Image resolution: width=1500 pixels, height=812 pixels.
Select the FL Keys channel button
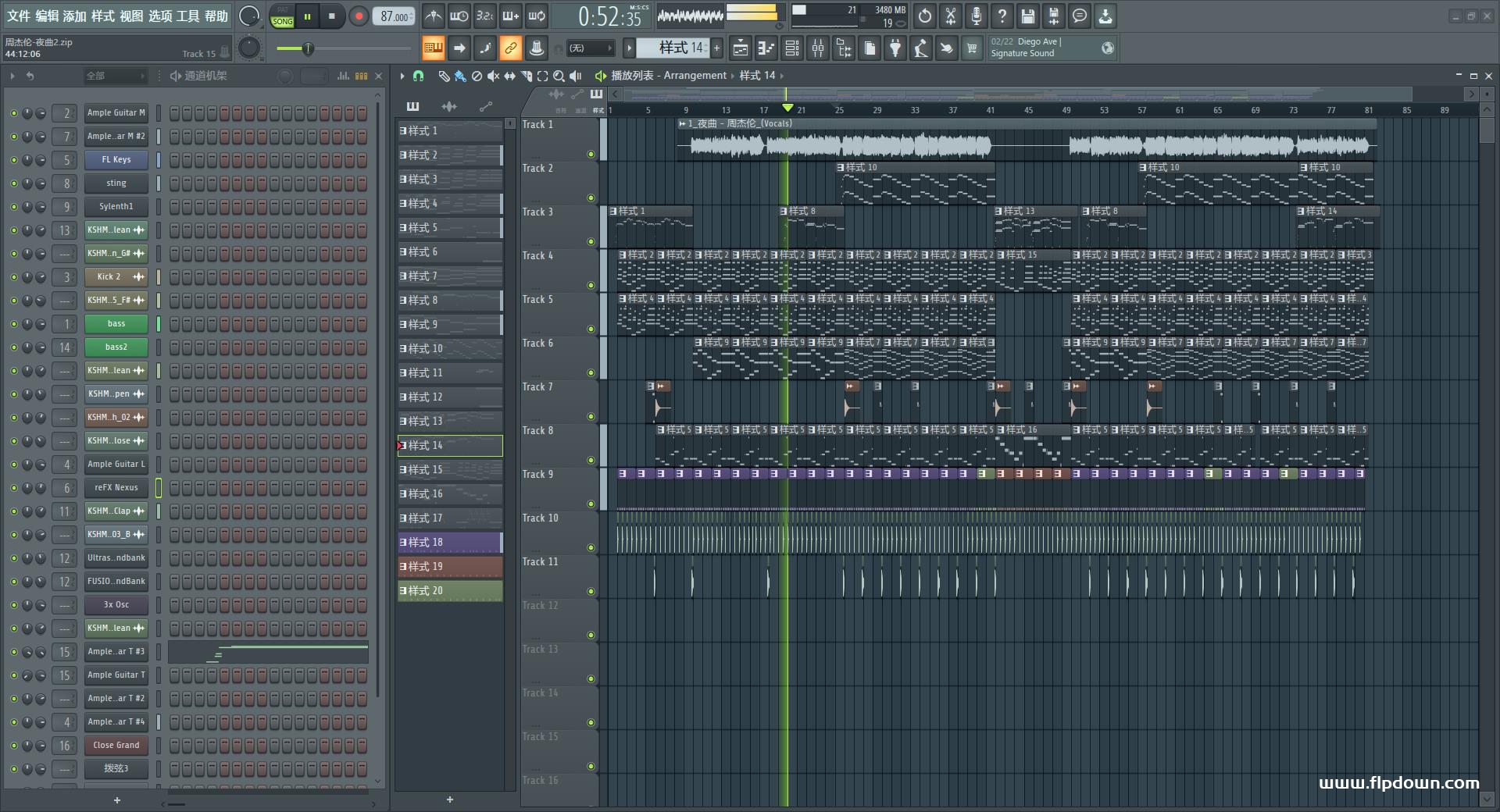[x=116, y=160]
